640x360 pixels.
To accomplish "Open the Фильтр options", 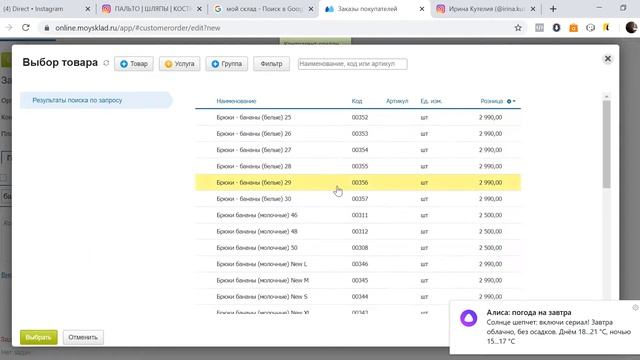I will point(271,64).
